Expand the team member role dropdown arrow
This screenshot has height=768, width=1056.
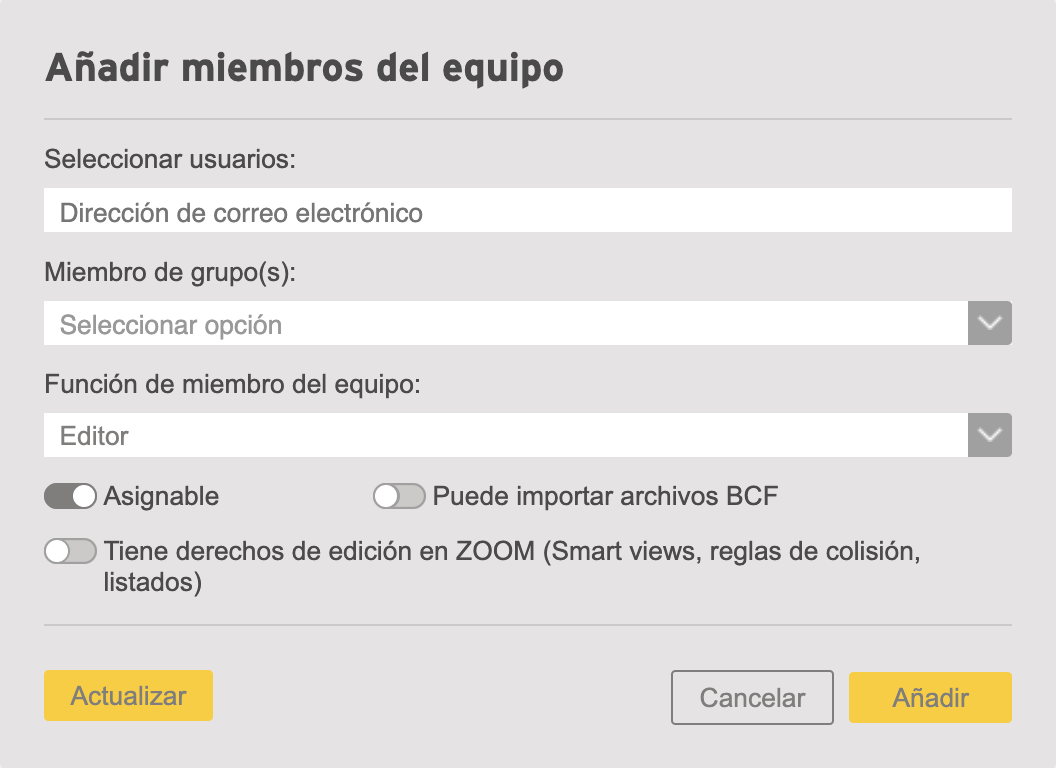click(989, 435)
